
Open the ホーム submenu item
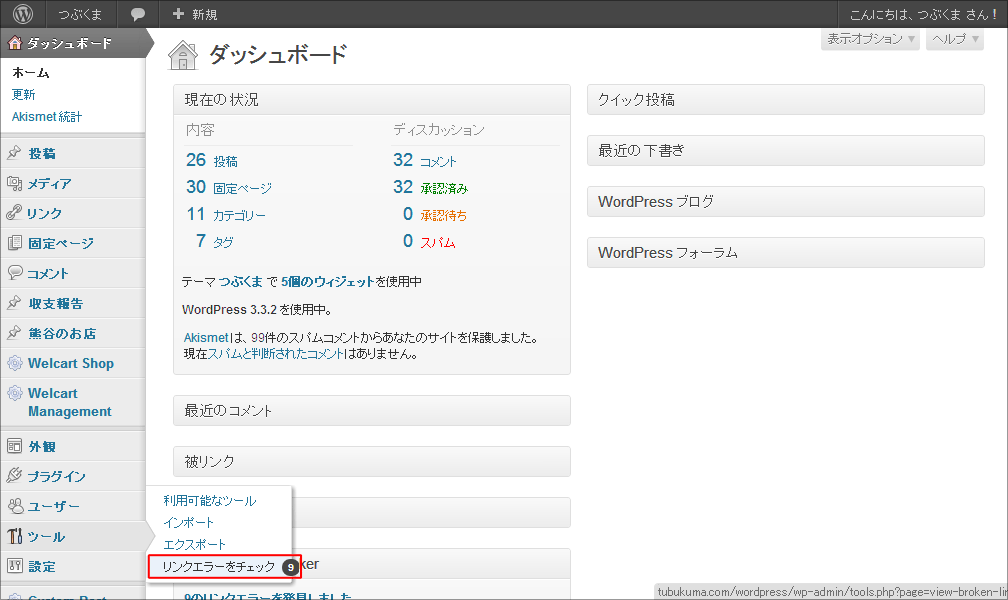[x=31, y=73]
